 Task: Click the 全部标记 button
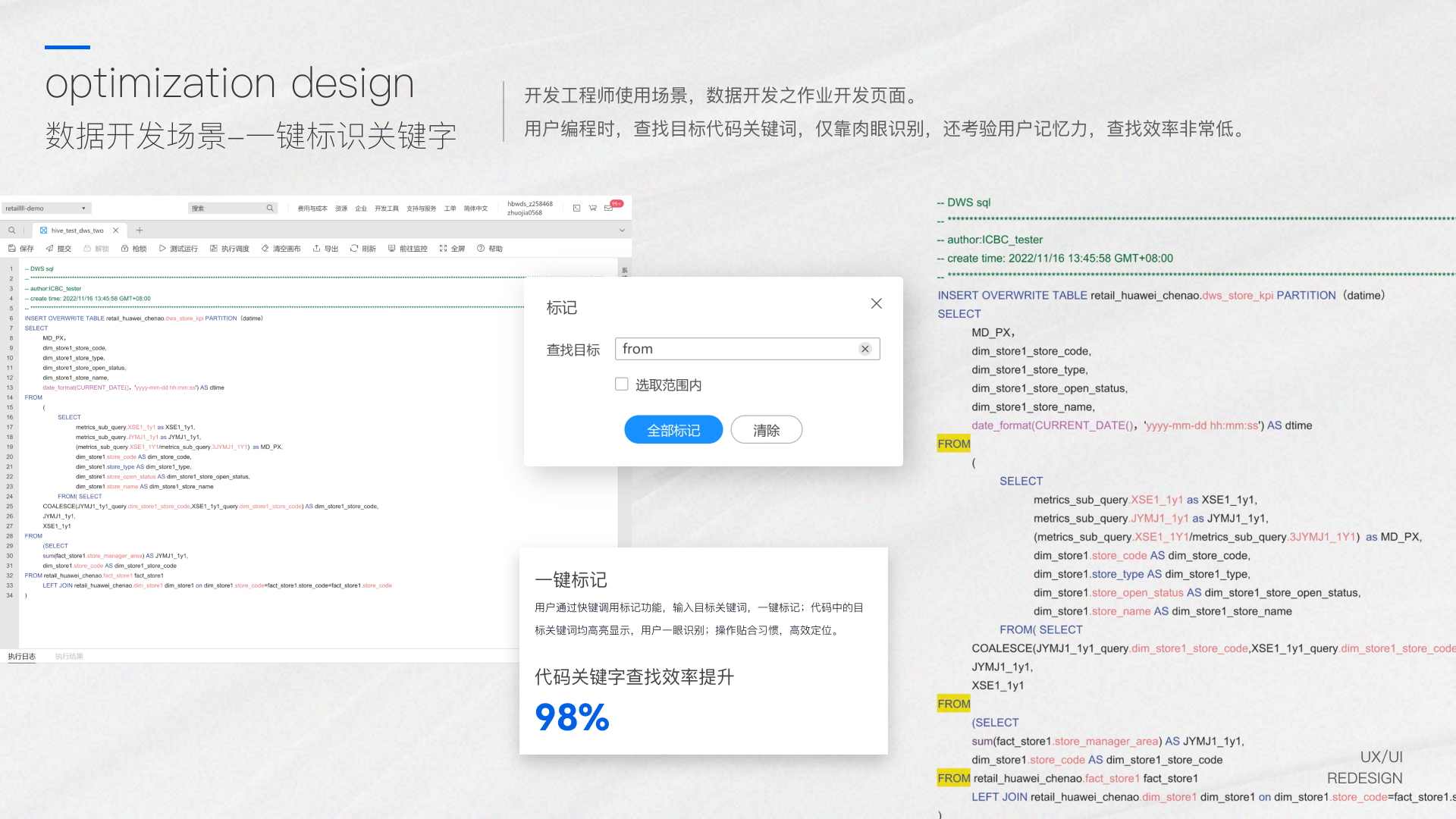coord(673,430)
